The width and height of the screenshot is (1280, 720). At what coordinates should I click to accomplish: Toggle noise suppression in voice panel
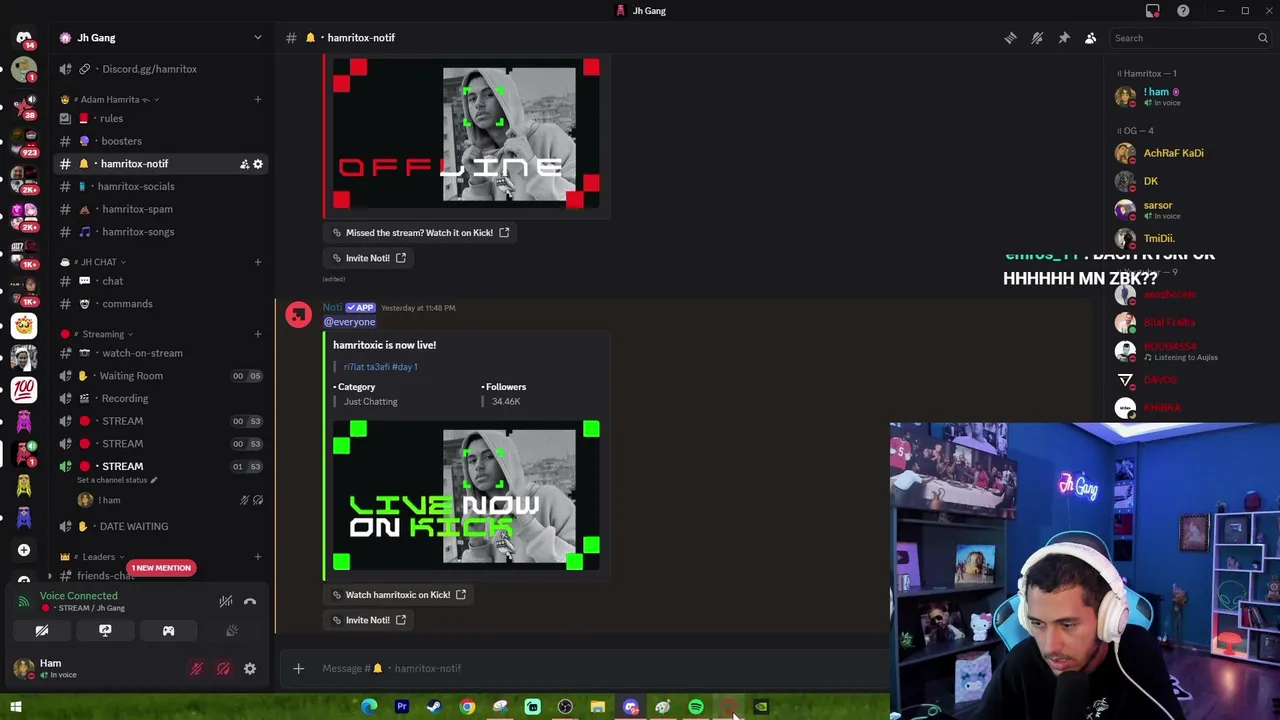pyautogui.click(x=226, y=602)
